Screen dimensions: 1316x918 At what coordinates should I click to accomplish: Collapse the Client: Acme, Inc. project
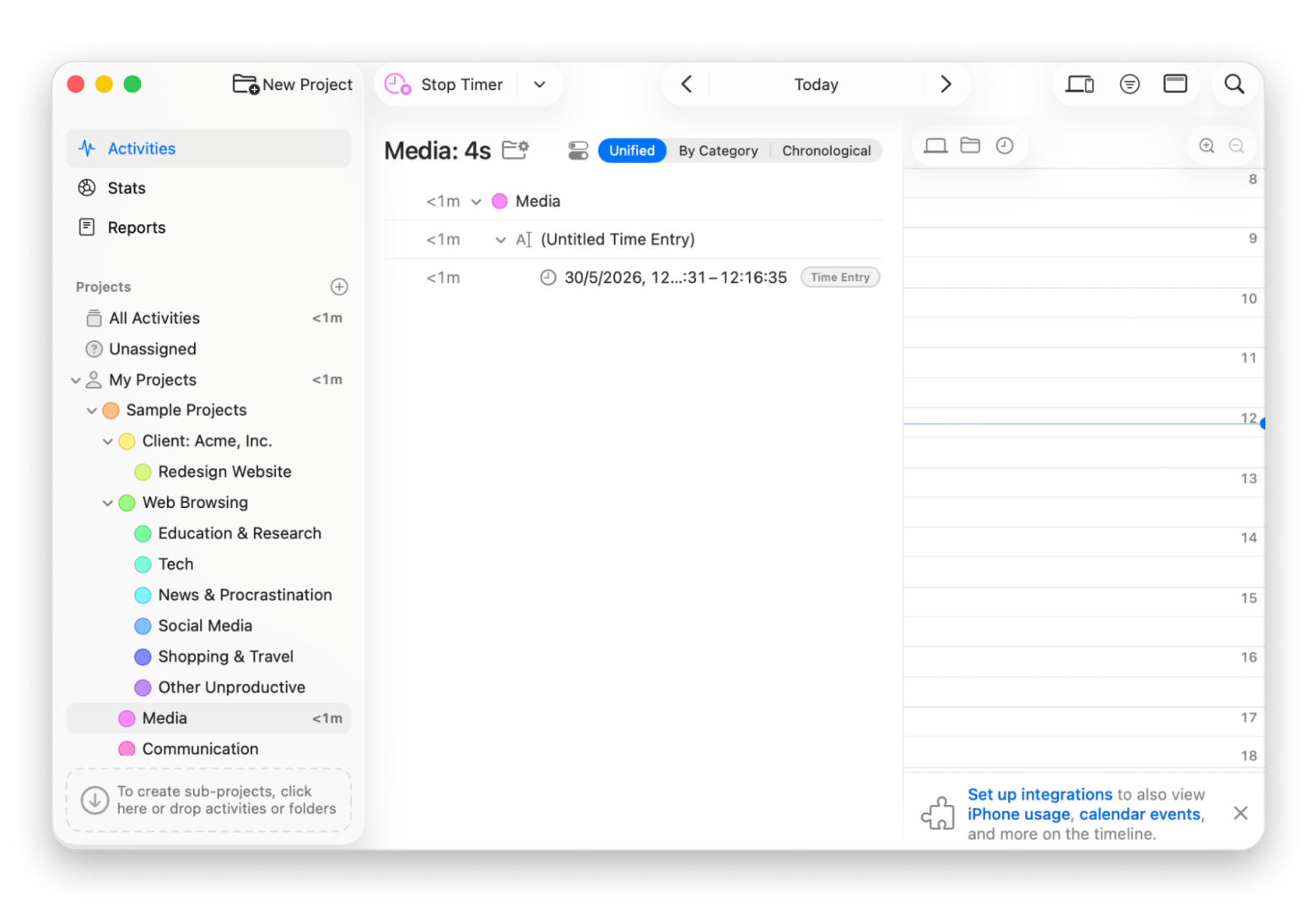coord(108,441)
